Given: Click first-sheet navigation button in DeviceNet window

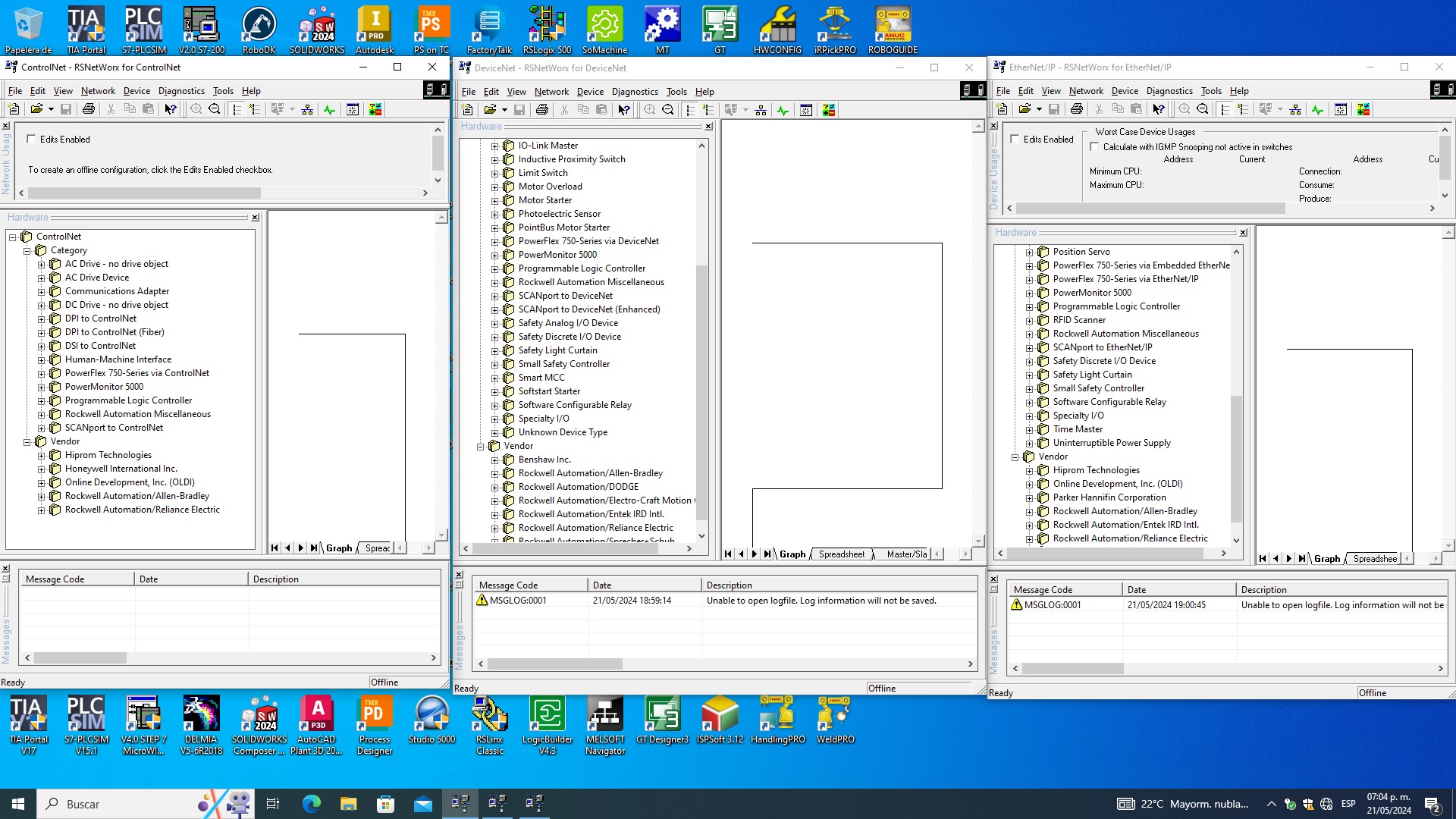Looking at the screenshot, I should [x=728, y=554].
